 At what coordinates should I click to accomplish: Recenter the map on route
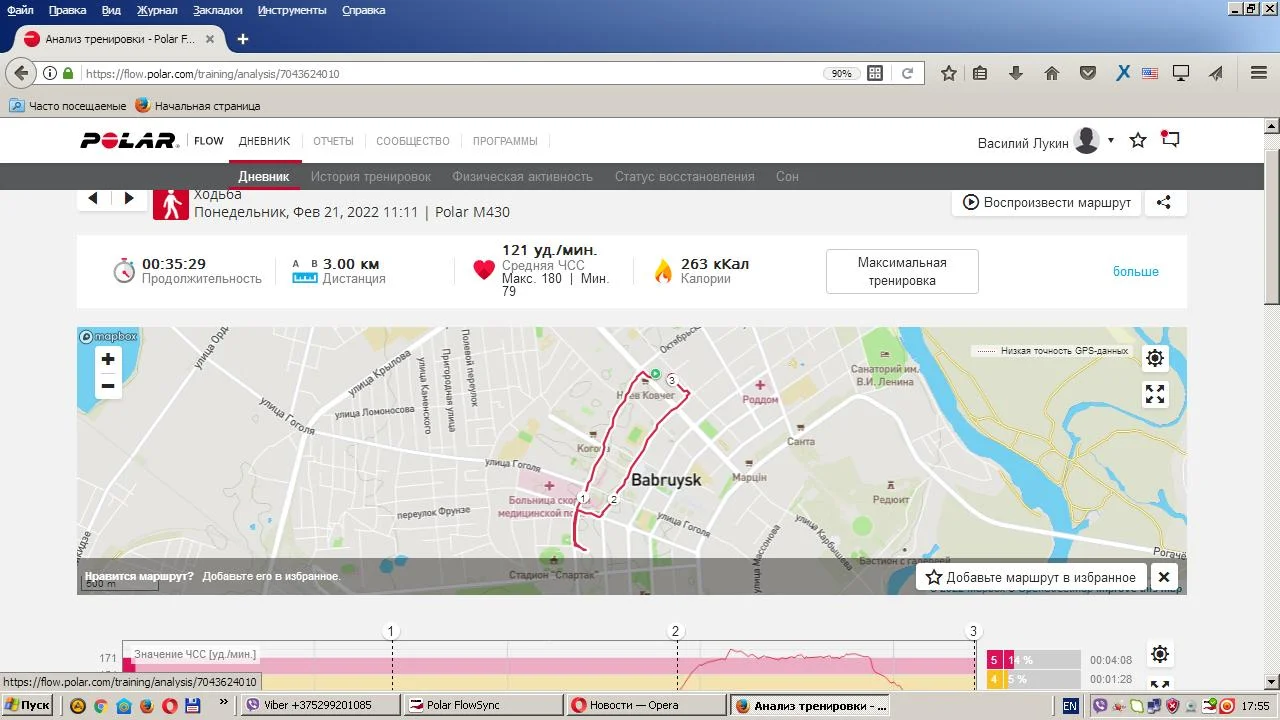[x=1155, y=358]
